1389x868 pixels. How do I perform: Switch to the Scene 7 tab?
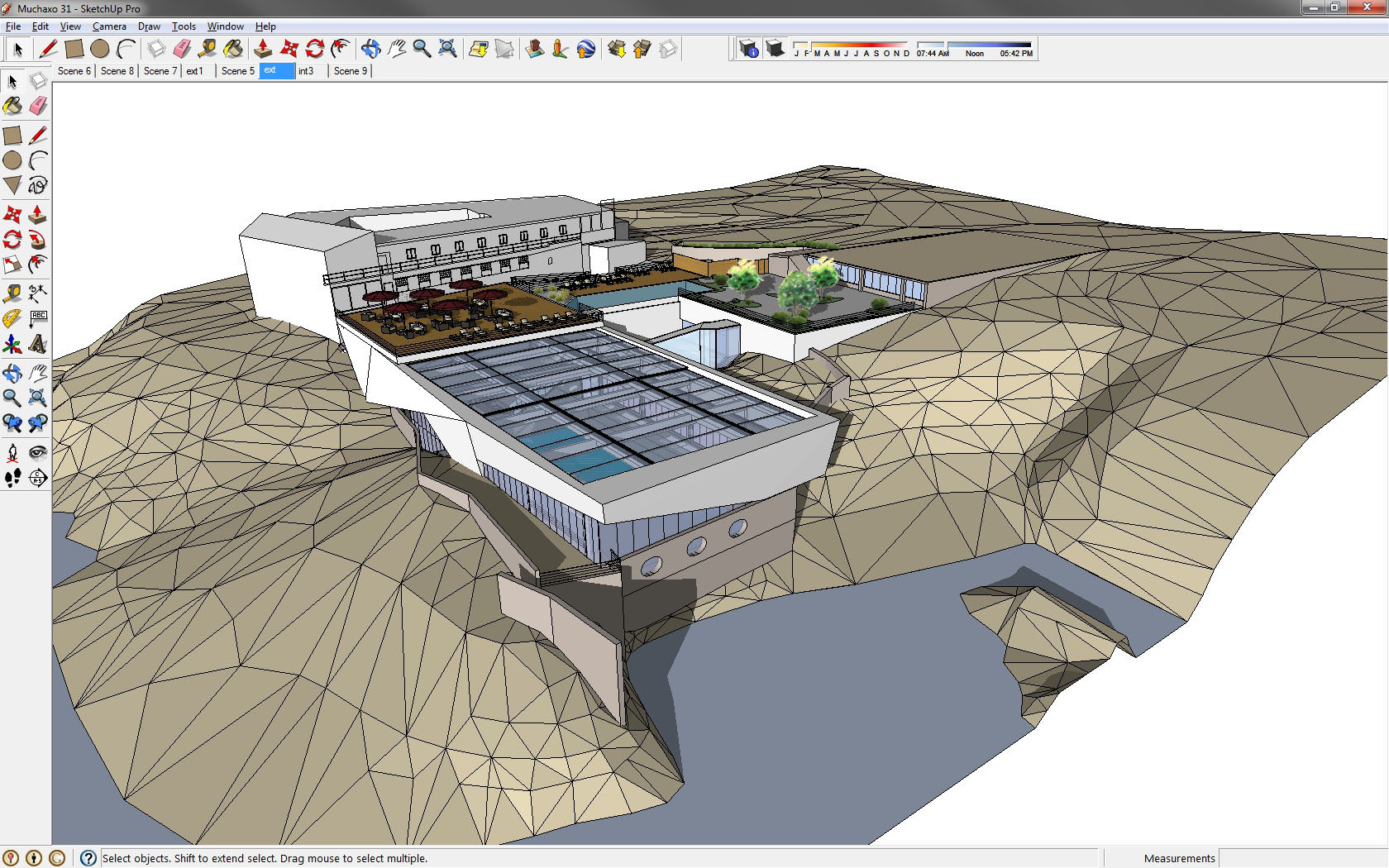160,71
